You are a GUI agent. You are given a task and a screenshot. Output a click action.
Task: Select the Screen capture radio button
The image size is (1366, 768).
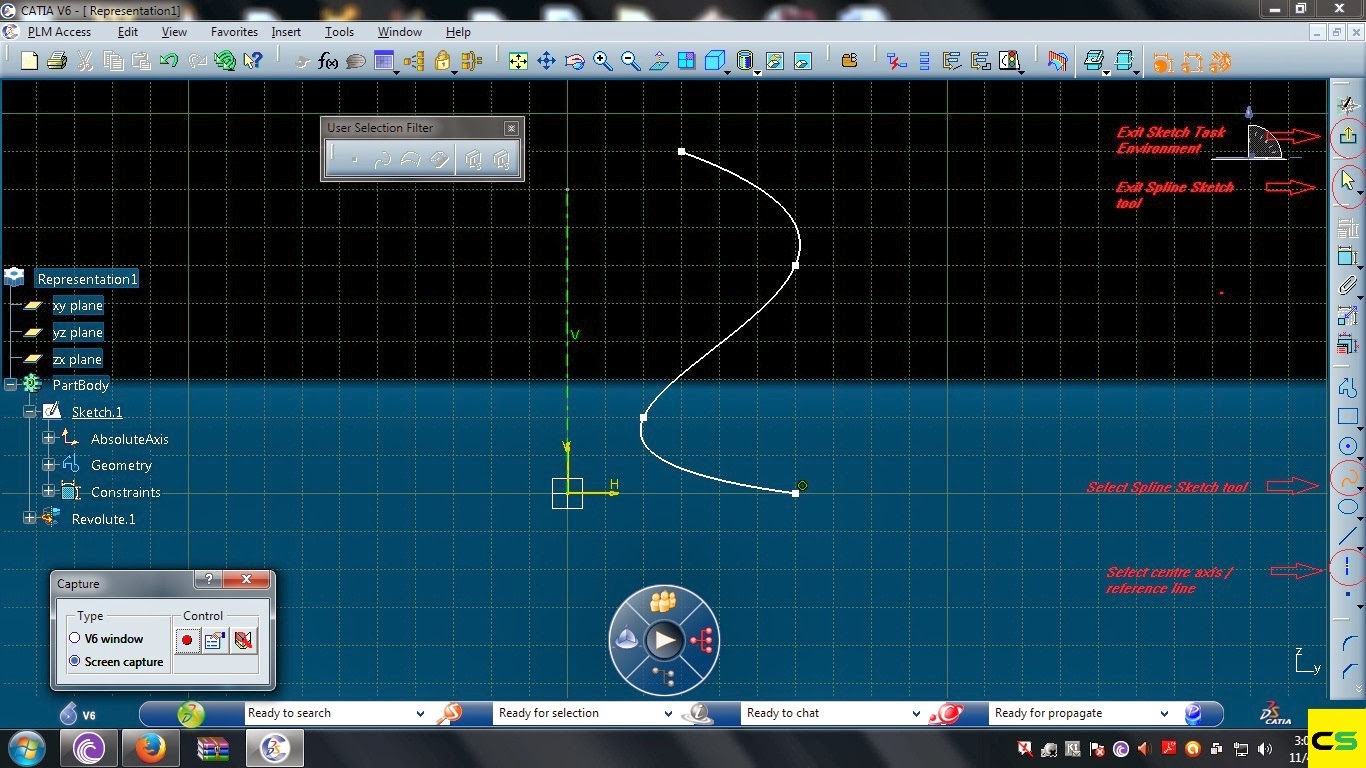click(75, 661)
